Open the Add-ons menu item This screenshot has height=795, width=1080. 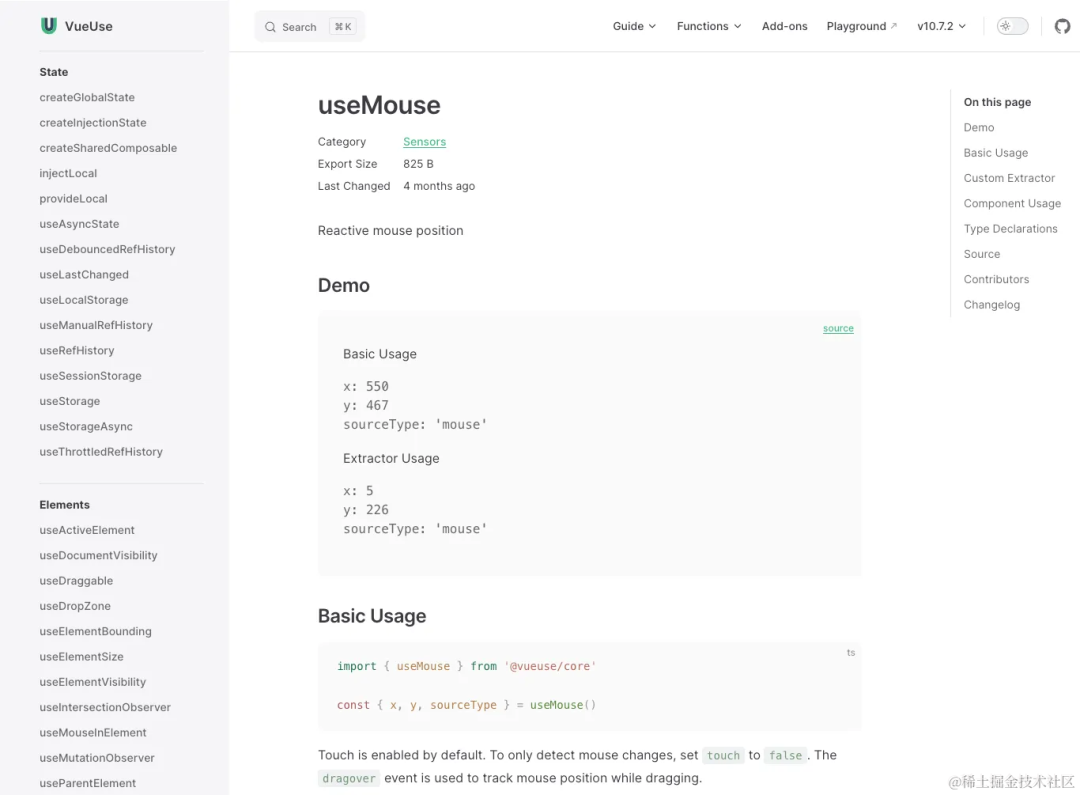coord(785,26)
